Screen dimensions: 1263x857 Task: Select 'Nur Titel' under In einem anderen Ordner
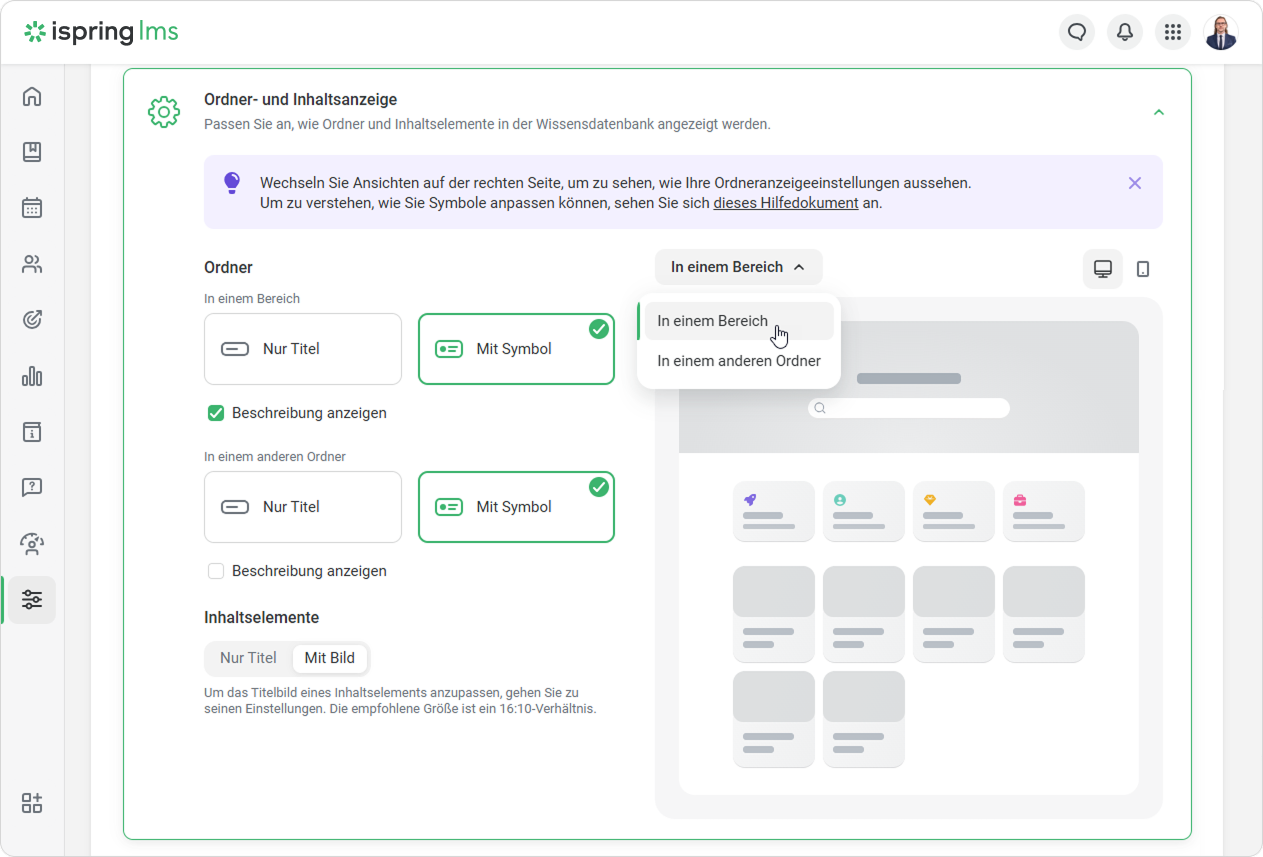click(x=303, y=507)
